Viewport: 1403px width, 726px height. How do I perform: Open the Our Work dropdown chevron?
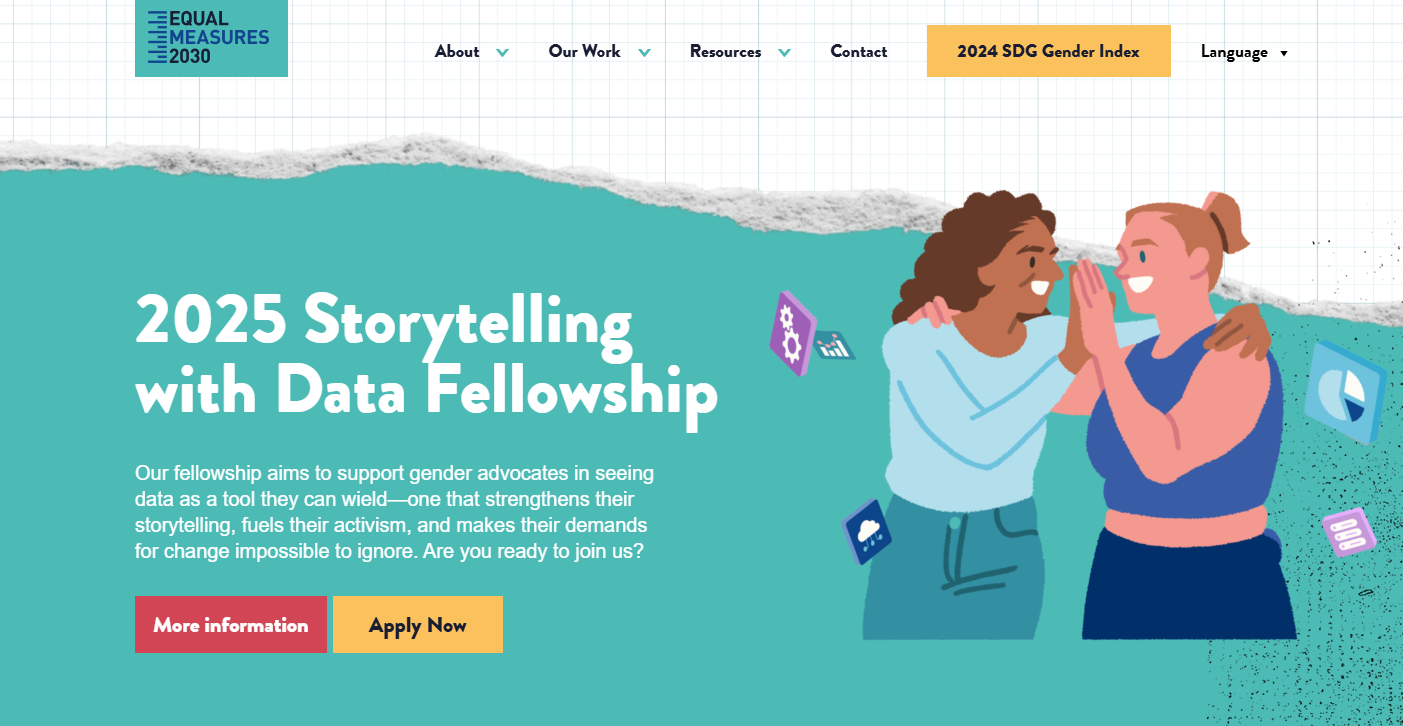click(x=645, y=51)
